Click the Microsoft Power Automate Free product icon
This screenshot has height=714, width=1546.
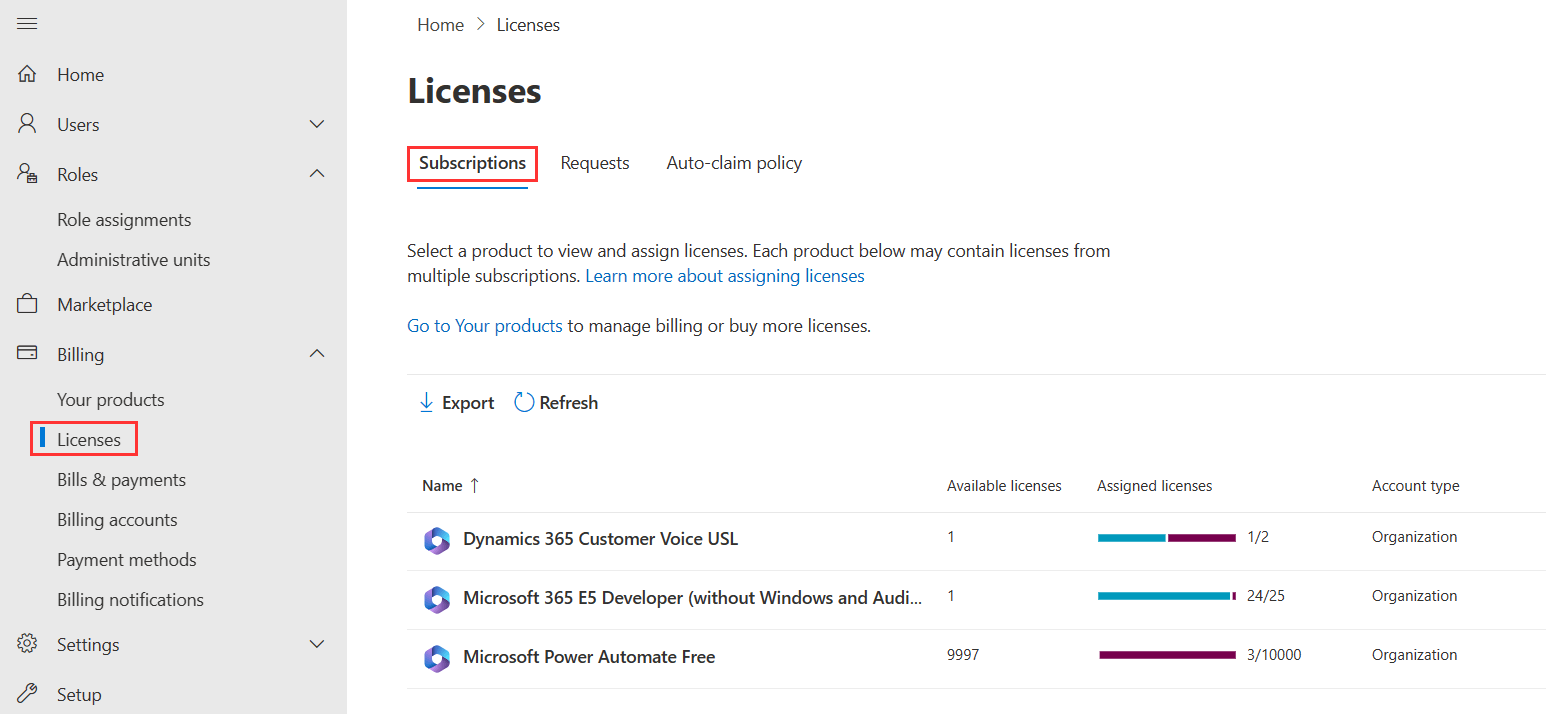pos(437,658)
